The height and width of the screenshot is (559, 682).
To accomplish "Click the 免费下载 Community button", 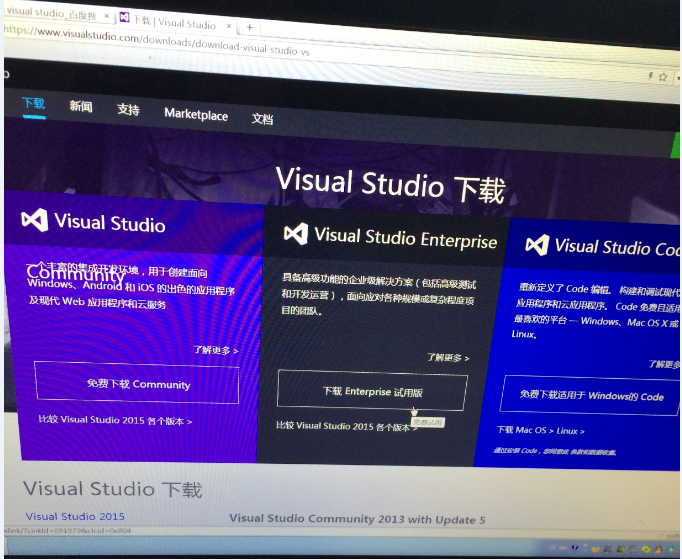I will [137, 383].
